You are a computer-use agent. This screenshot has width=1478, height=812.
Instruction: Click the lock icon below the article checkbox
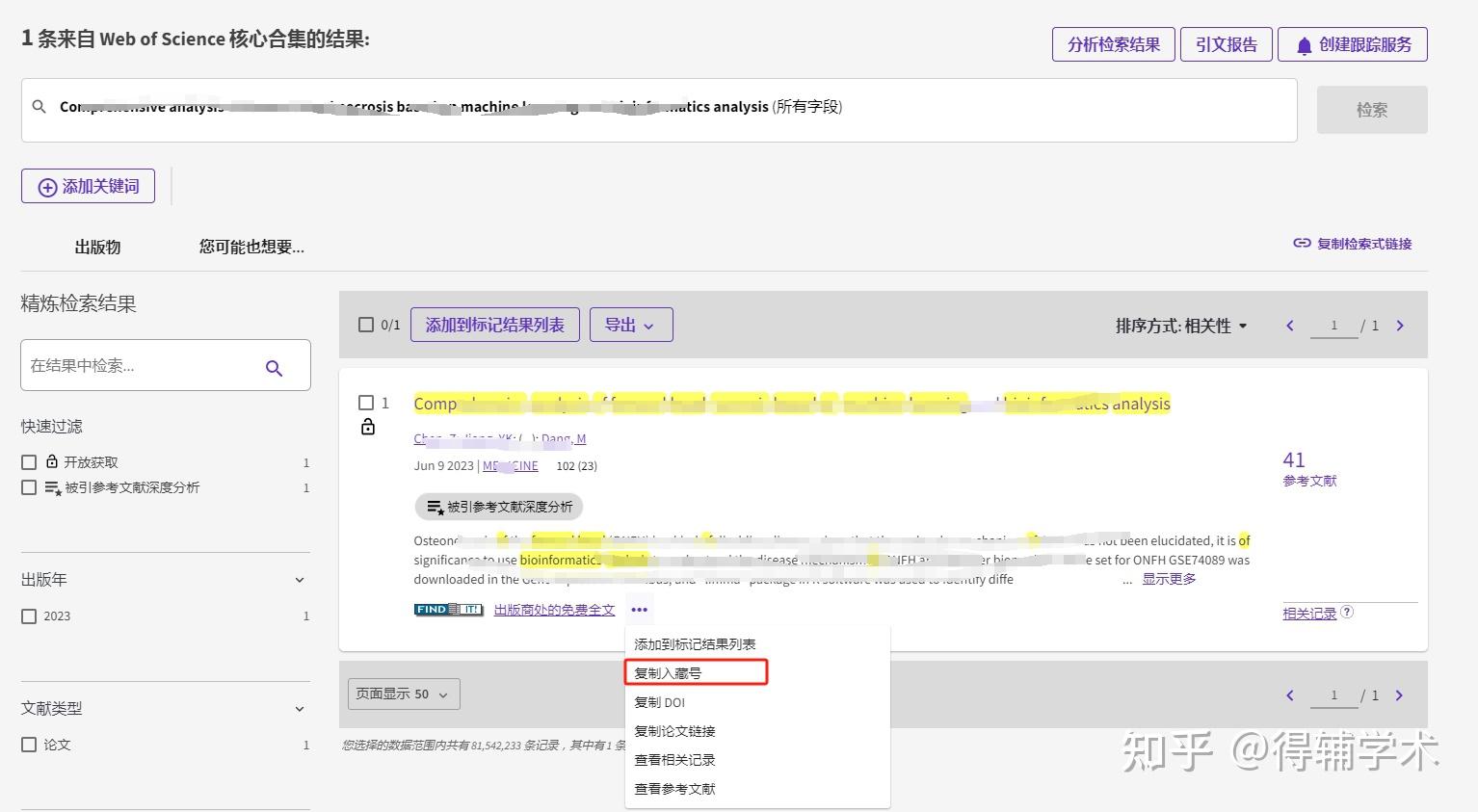tap(367, 425)
